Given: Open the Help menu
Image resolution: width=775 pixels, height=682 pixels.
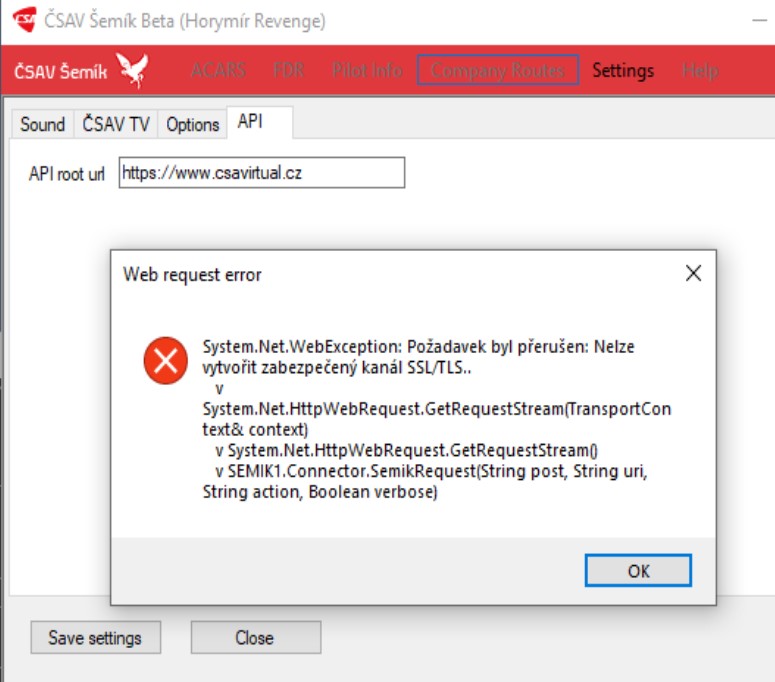Looking at the screenshot, I should [700, 70].
